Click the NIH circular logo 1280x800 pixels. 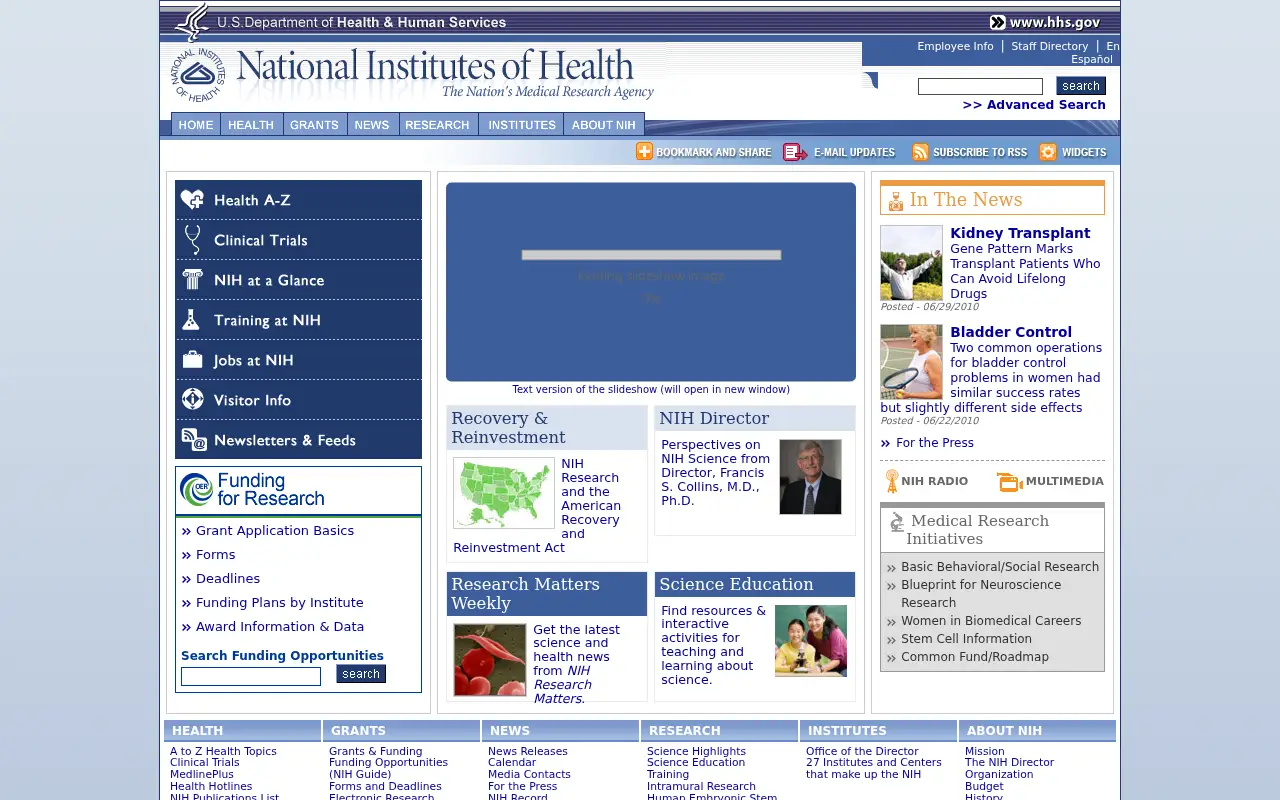[x=197, y=75]
